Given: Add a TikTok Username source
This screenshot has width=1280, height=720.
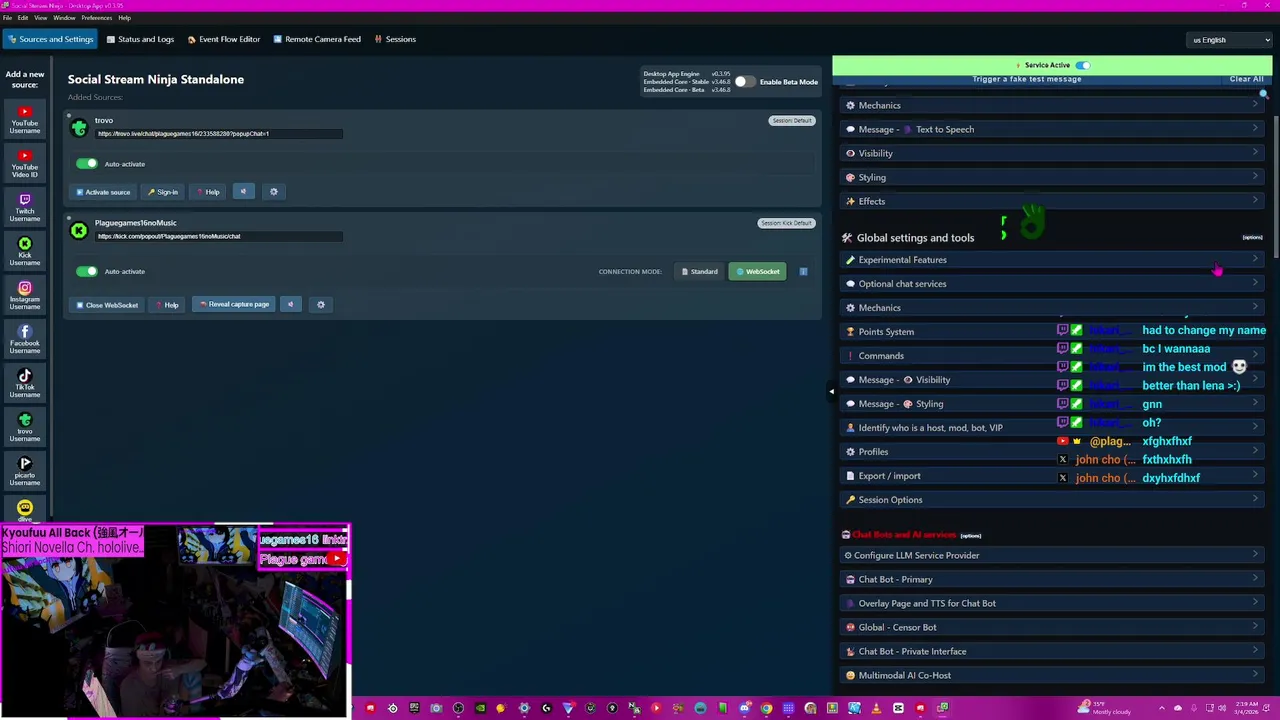Looking at the screenshot, I should 25,383.
